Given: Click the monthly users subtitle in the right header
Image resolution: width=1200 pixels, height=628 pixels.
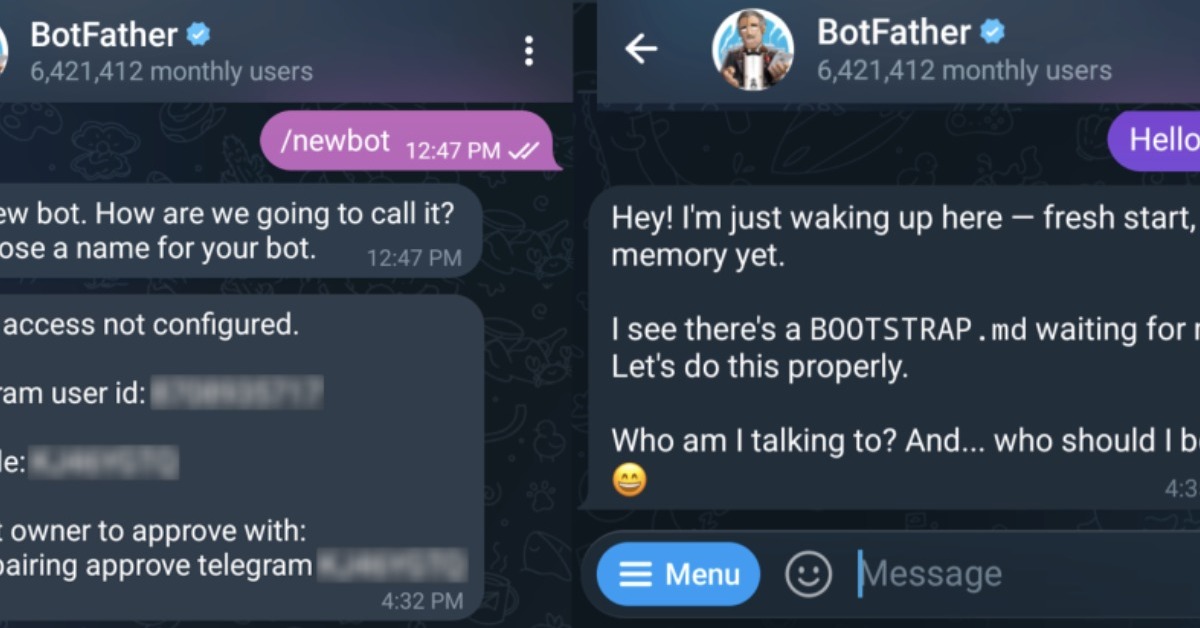Looking at the screenshot, I should pos(964,71).
